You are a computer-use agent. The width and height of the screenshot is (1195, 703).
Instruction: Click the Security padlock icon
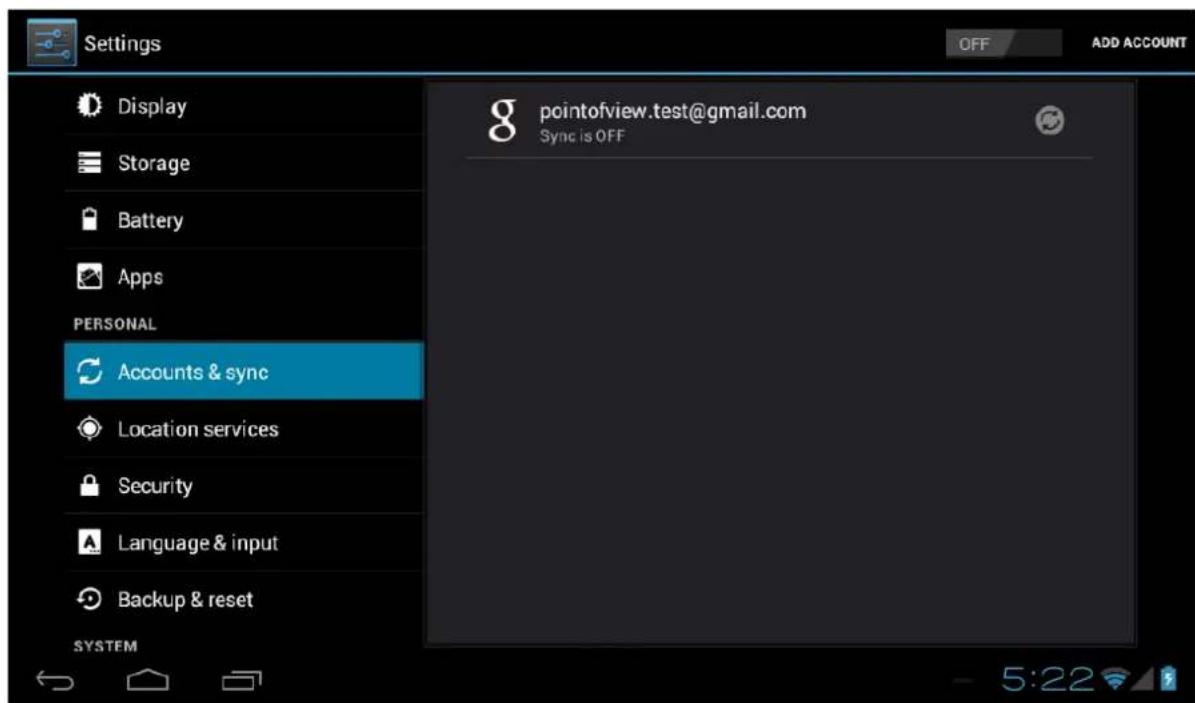coord(90,486)
